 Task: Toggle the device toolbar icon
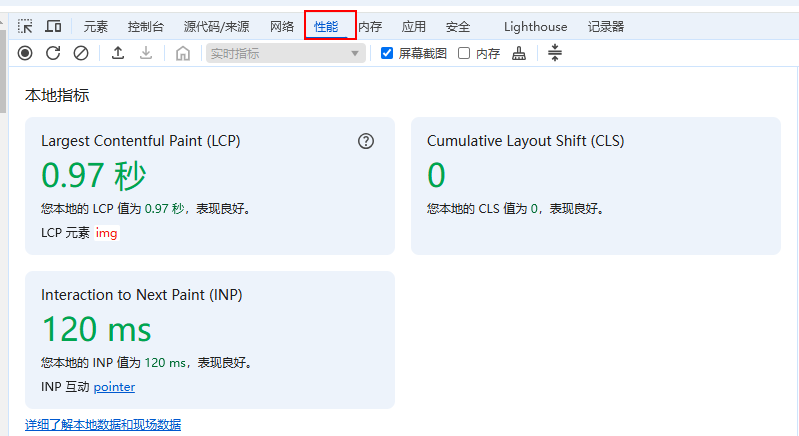coord(53,27)
